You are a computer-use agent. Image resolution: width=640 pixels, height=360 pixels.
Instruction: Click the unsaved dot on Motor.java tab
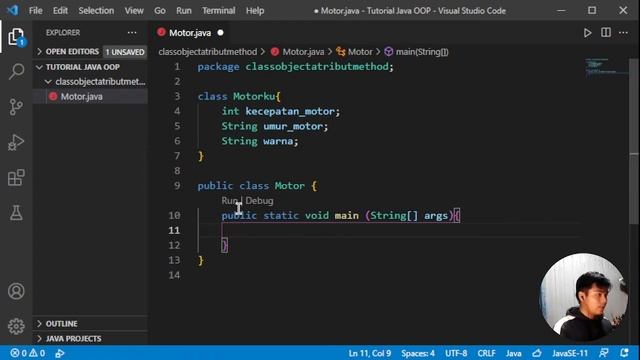(220, 33)
